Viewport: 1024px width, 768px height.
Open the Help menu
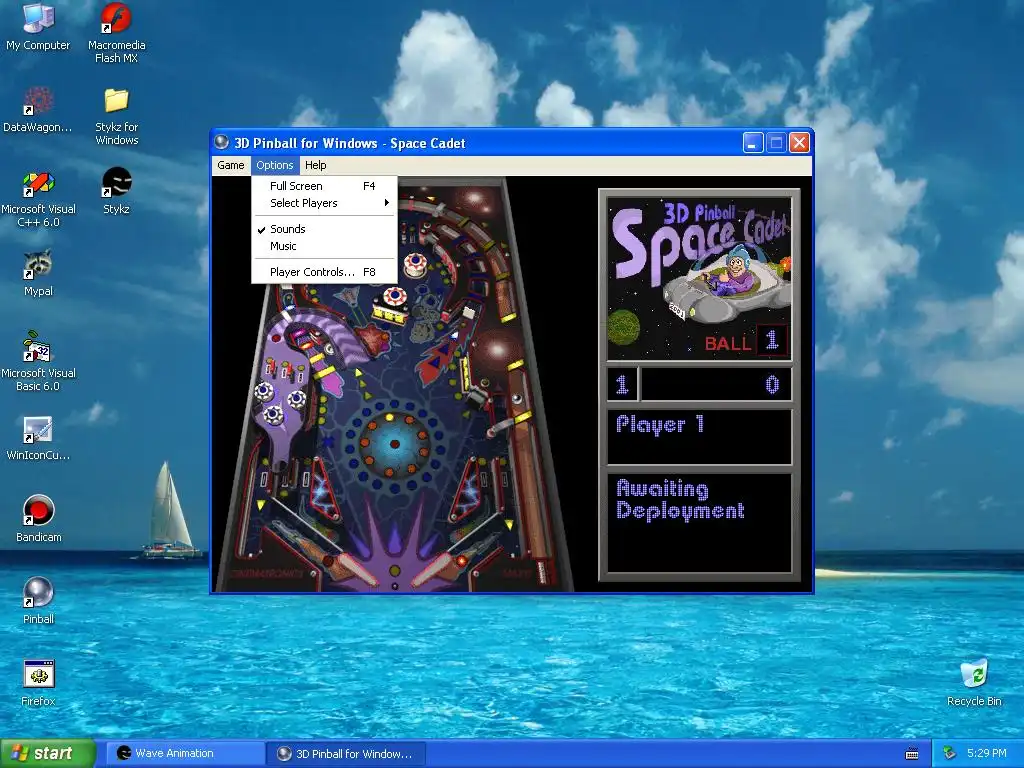point(315,165)
